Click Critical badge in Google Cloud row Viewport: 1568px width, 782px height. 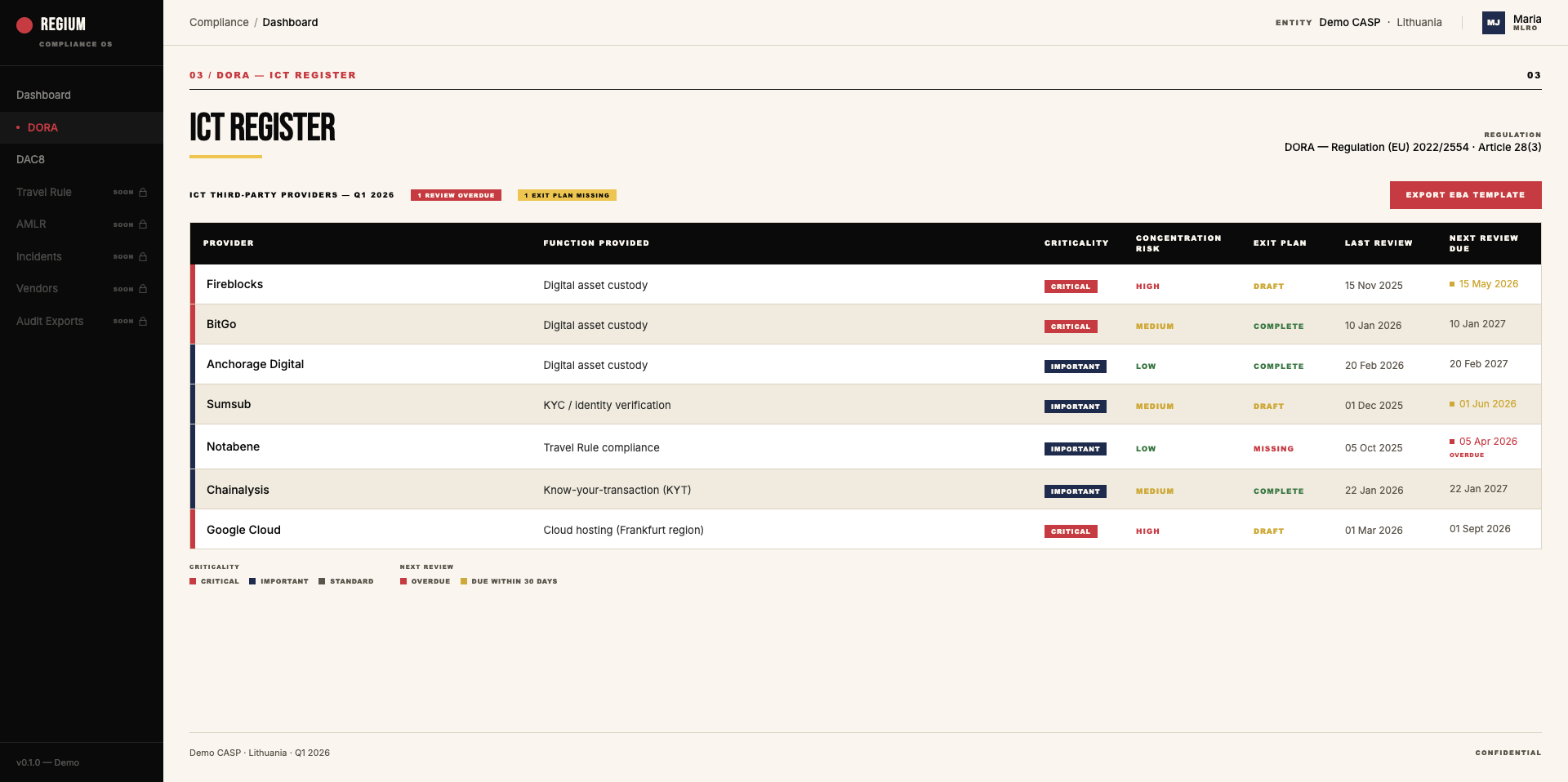(x=1071, y=531)
